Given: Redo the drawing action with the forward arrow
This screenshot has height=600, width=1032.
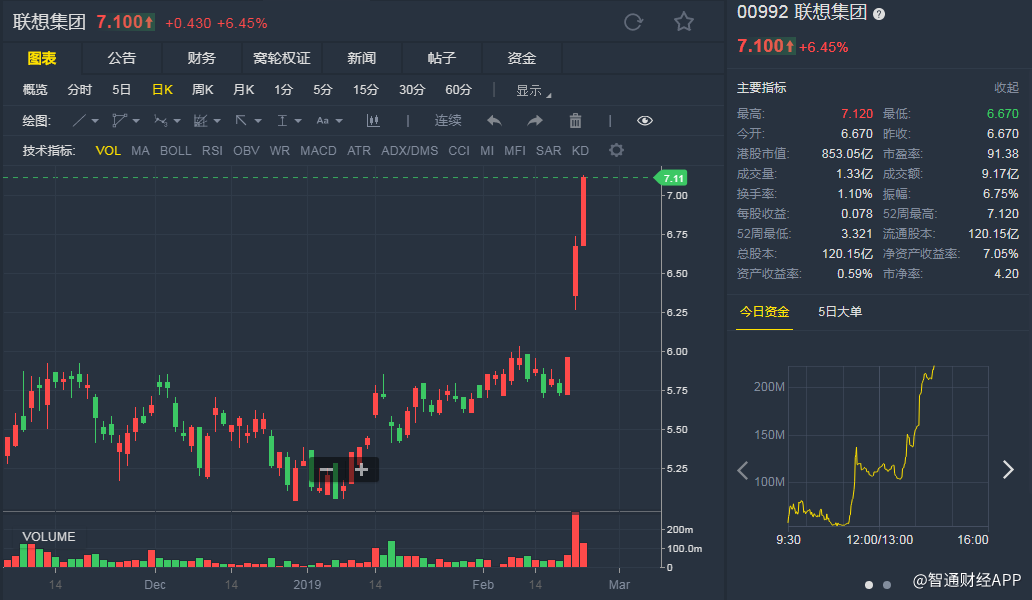Looking at the screenshot, I should tap(534, 120).
